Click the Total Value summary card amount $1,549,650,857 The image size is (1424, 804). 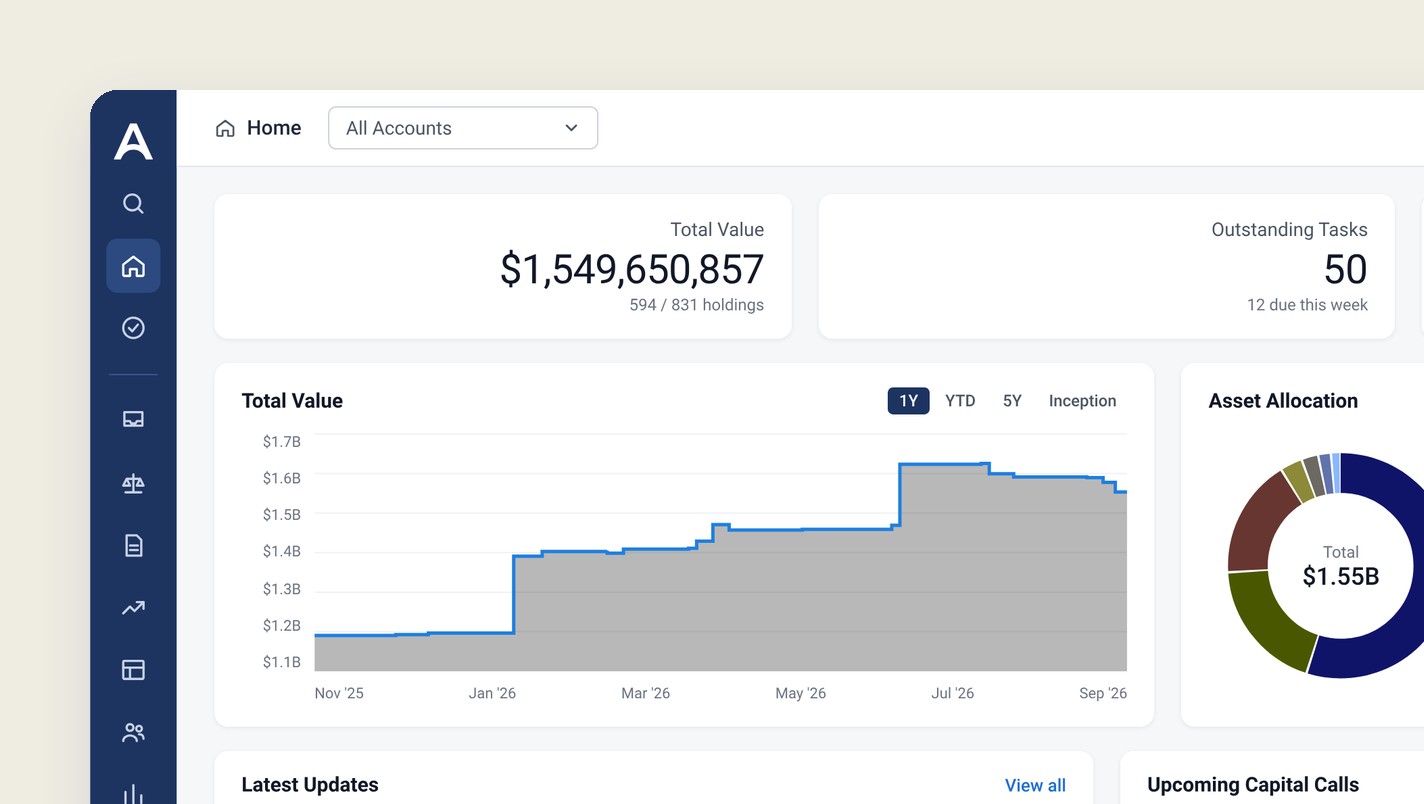click(632, 270)
